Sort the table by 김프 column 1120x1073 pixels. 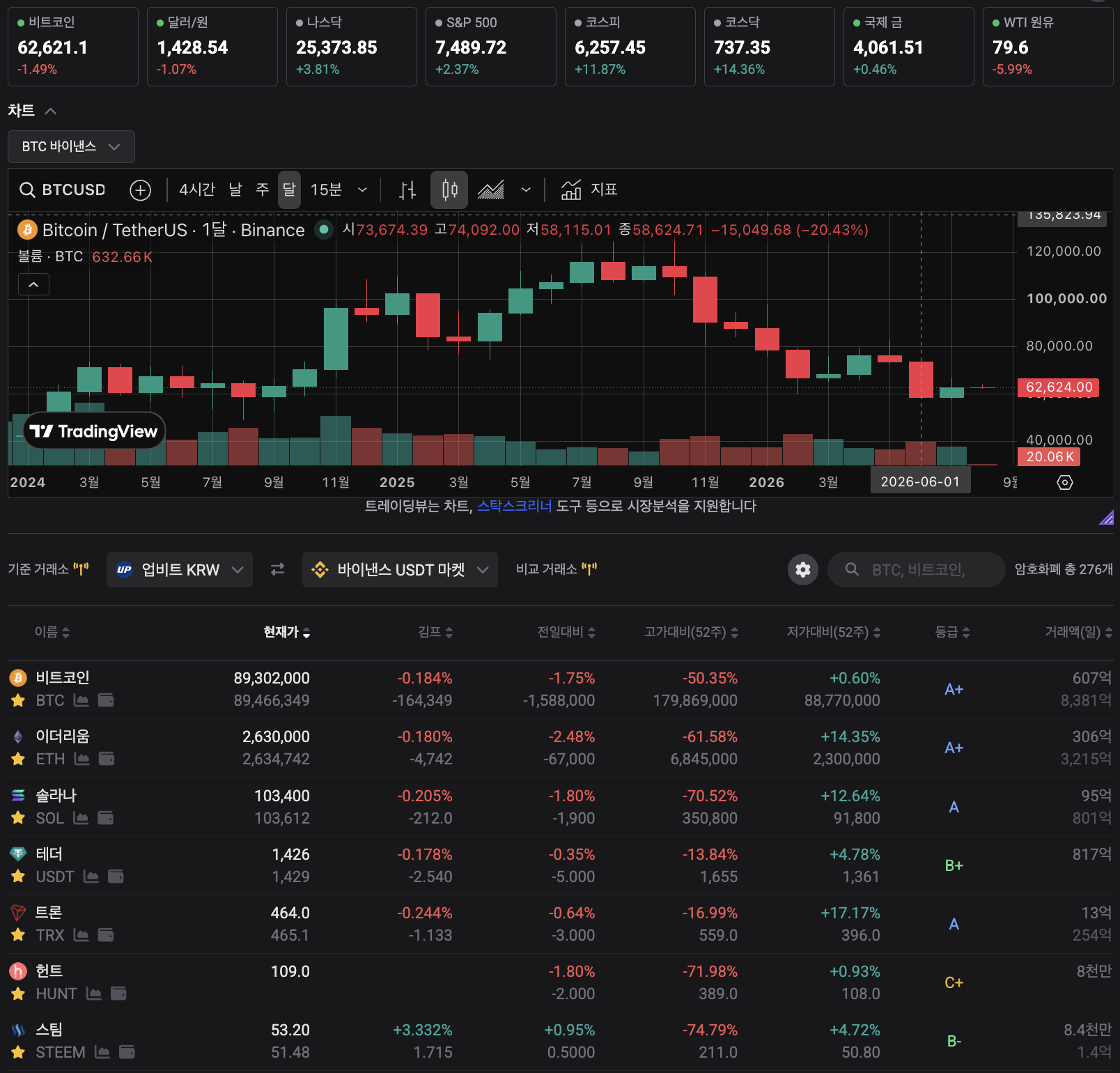click(x=435, y=632)
